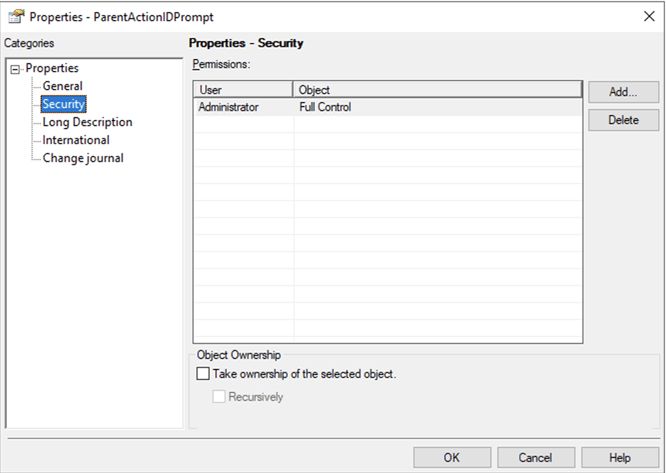This screenshot has width=666, height=473.
Task: Select the Properties root tree item
Action: (x=52, y=68)
